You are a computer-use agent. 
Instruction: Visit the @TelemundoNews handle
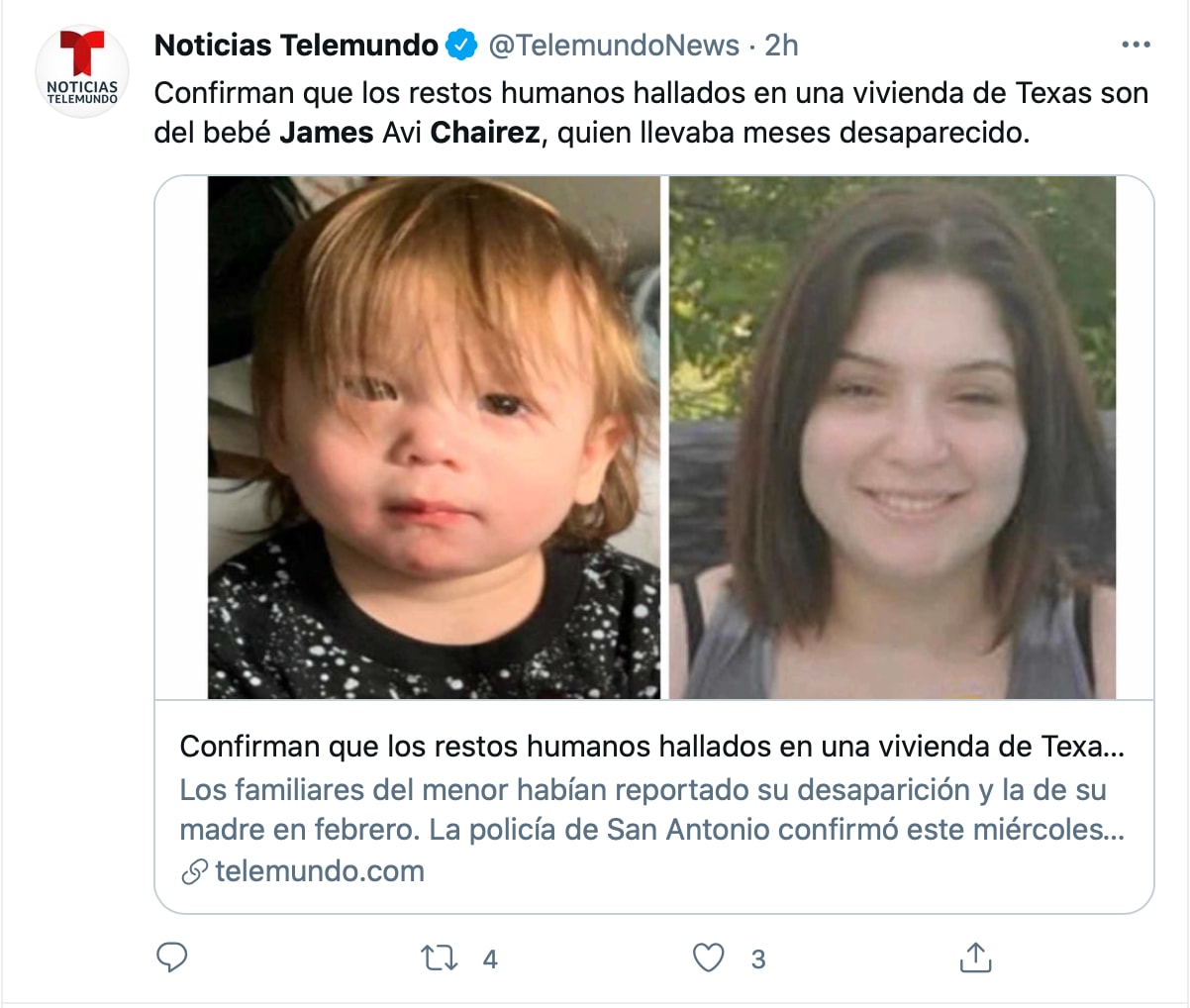(614, 45)
